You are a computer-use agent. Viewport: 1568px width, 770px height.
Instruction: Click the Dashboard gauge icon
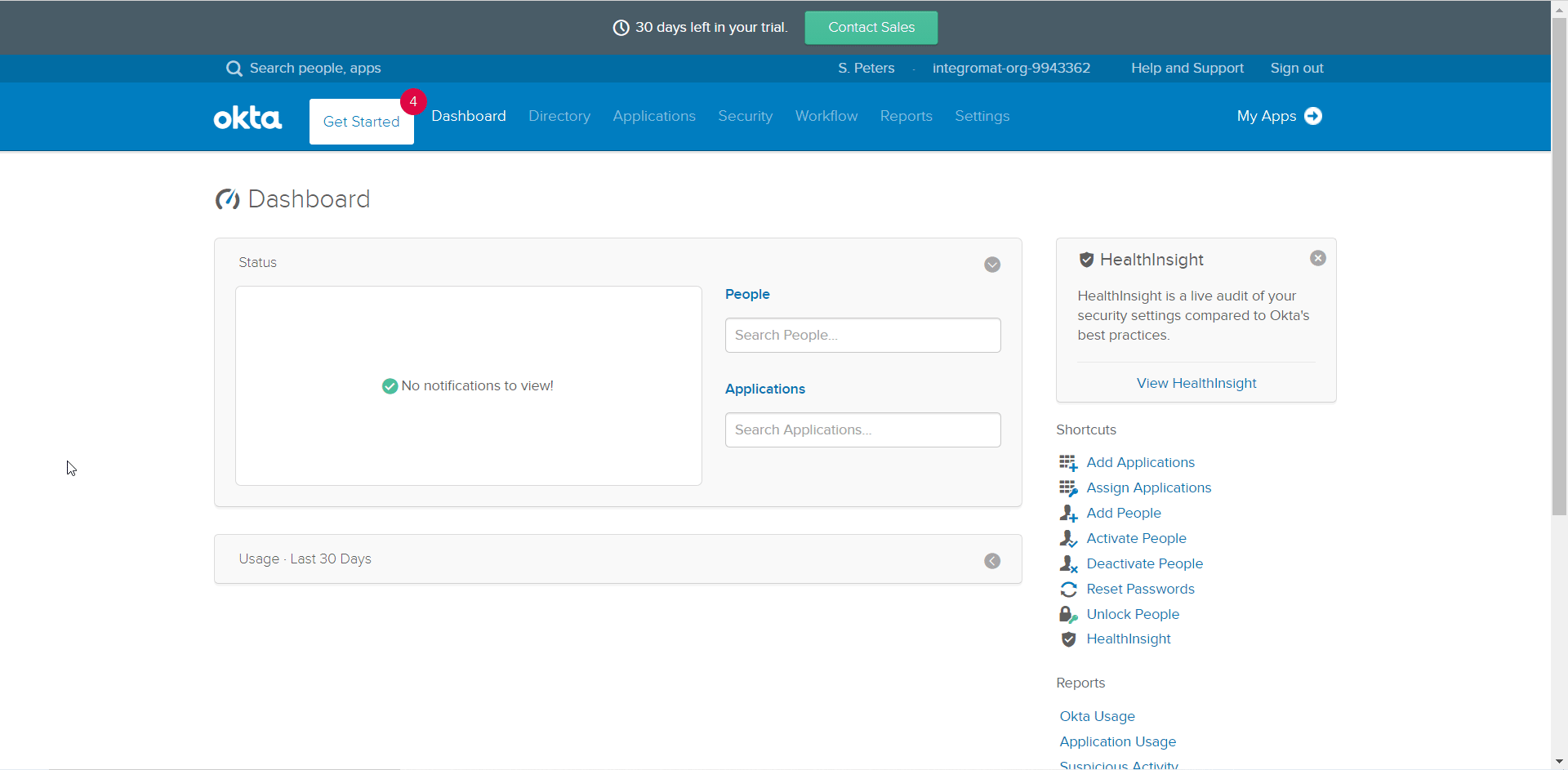tap(227, 199)
